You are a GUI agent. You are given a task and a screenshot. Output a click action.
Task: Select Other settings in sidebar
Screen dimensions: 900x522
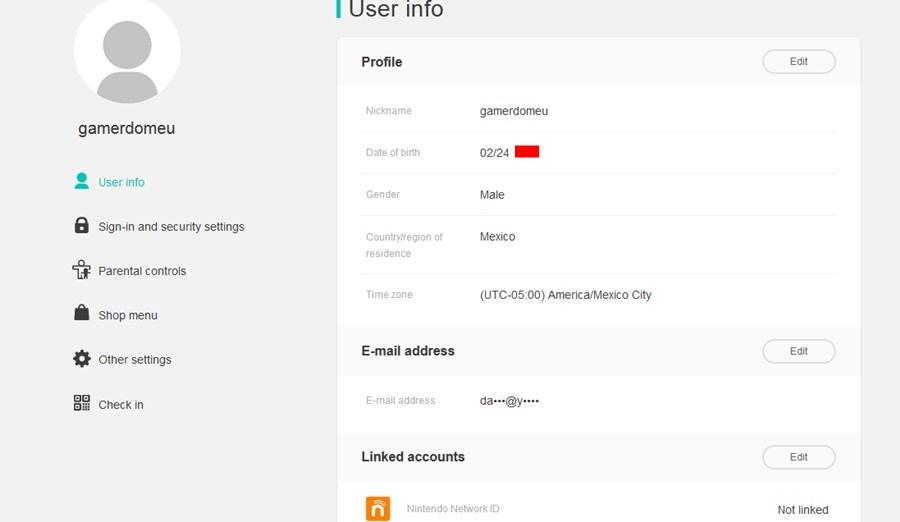(134, 359)
